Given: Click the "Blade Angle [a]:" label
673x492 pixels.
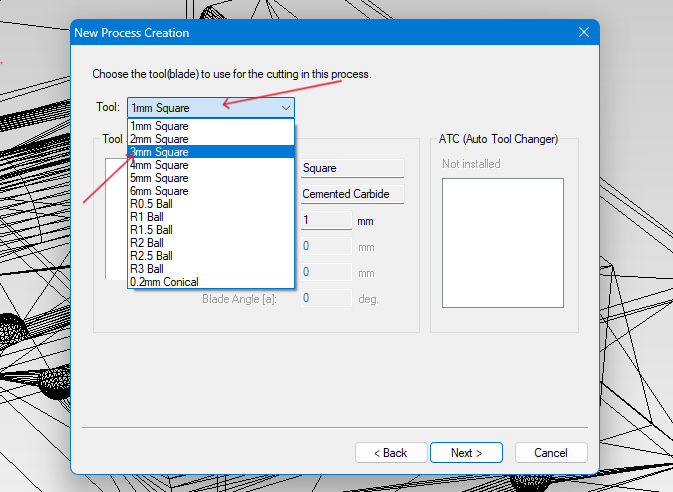Looking at the screenshot, I should click(x=239, y=299).
